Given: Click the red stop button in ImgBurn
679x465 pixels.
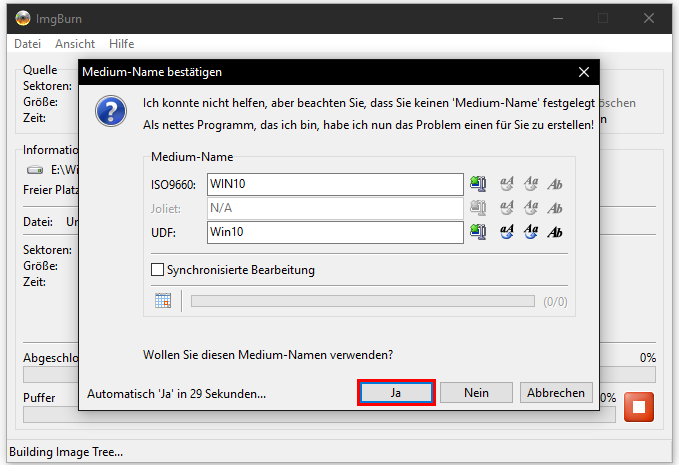Looking at the screenshot, I should (x=639, y=407).
